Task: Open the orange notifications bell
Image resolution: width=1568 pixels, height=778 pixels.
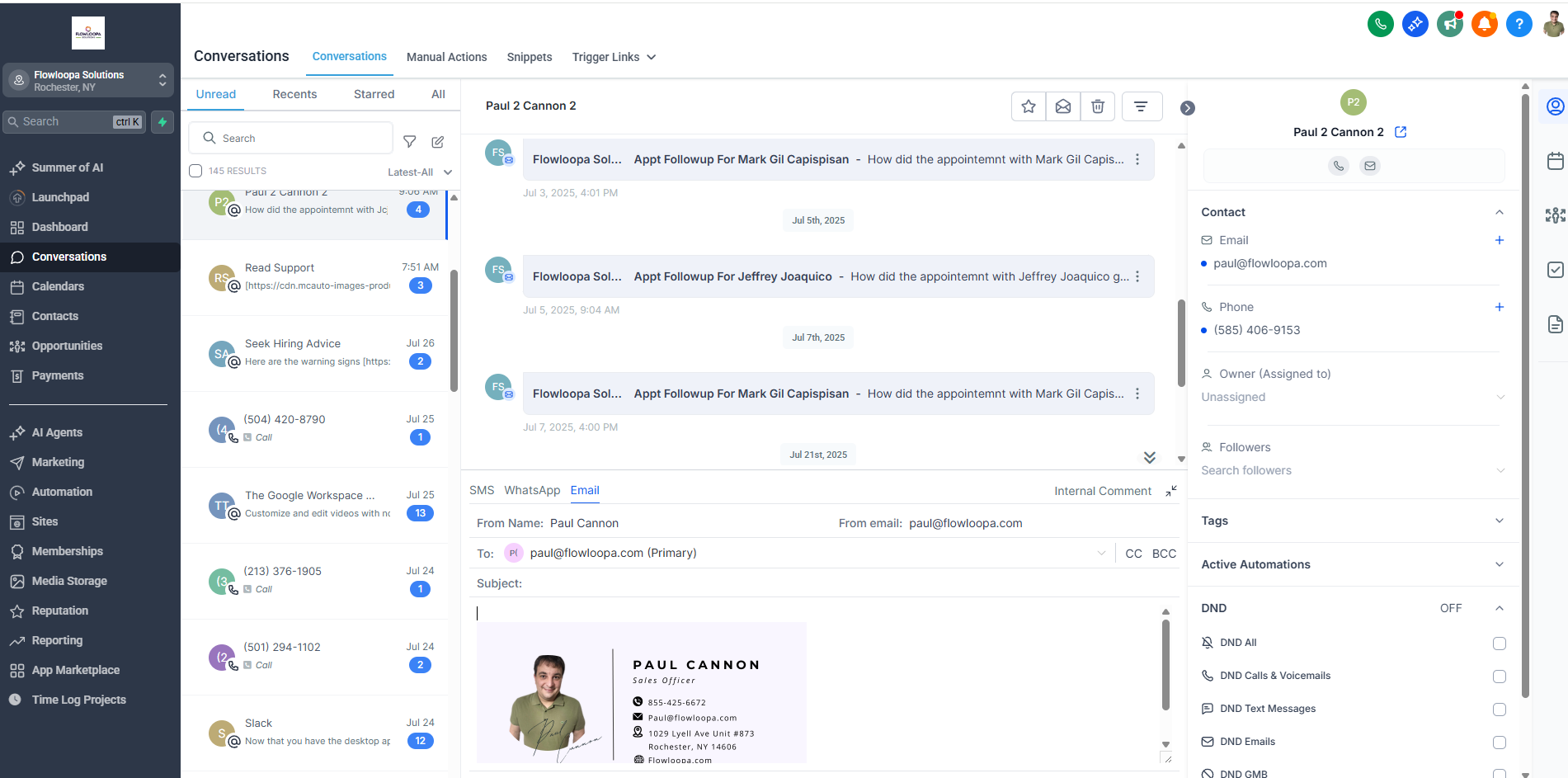Action: coord(1484,24)
